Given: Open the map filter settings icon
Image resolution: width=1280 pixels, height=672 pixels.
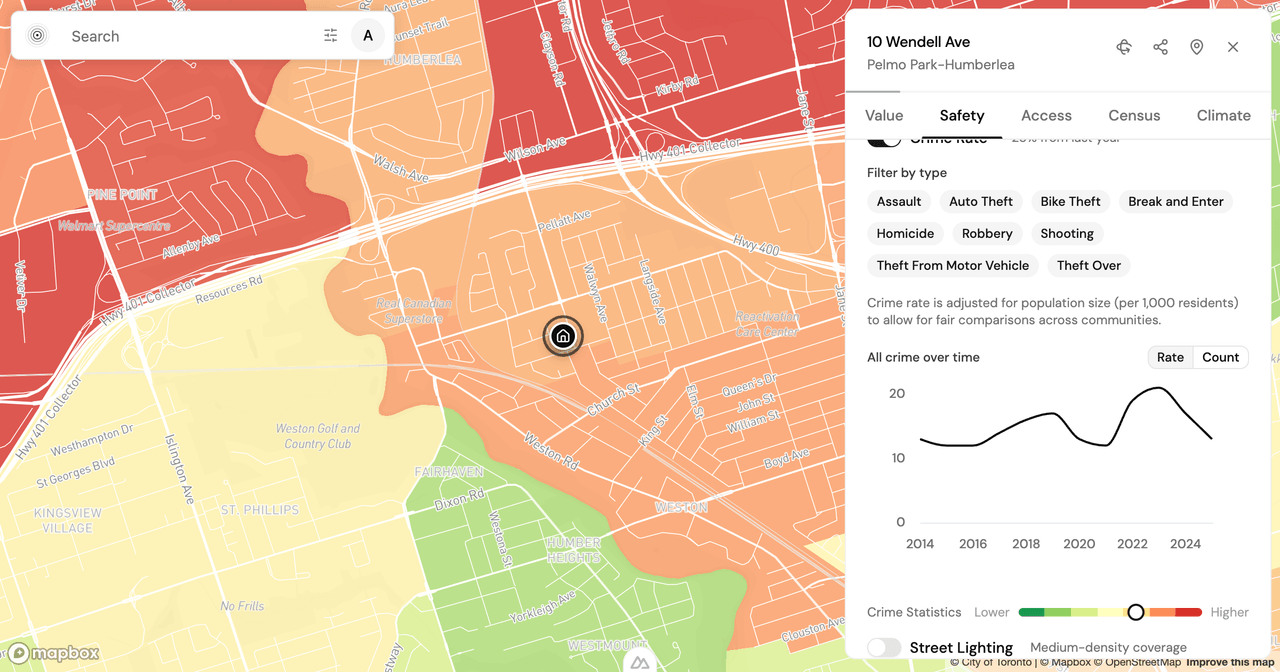Looking at the screenshot, I should click(x=331, y=36).
